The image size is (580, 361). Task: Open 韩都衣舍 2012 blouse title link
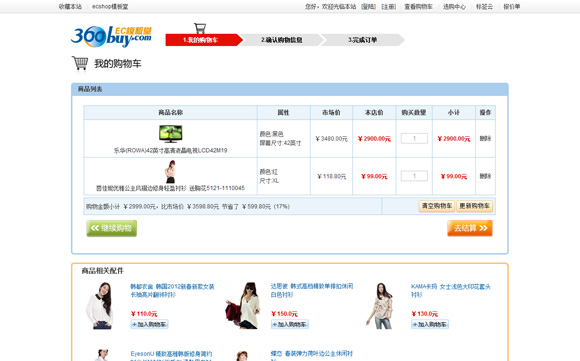pos(172,291)
